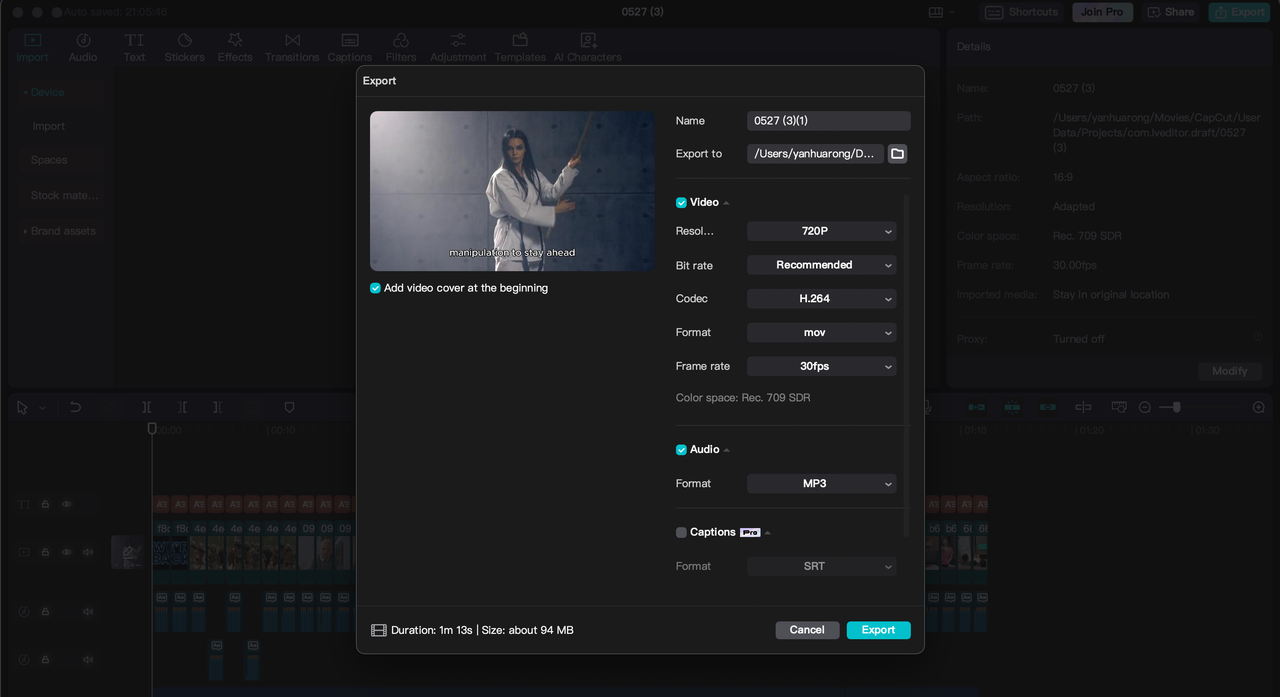The height and width of the screenshot is (697, 1280).
Task: Toggle the auto snapping icon
Action: point(1012,408)
